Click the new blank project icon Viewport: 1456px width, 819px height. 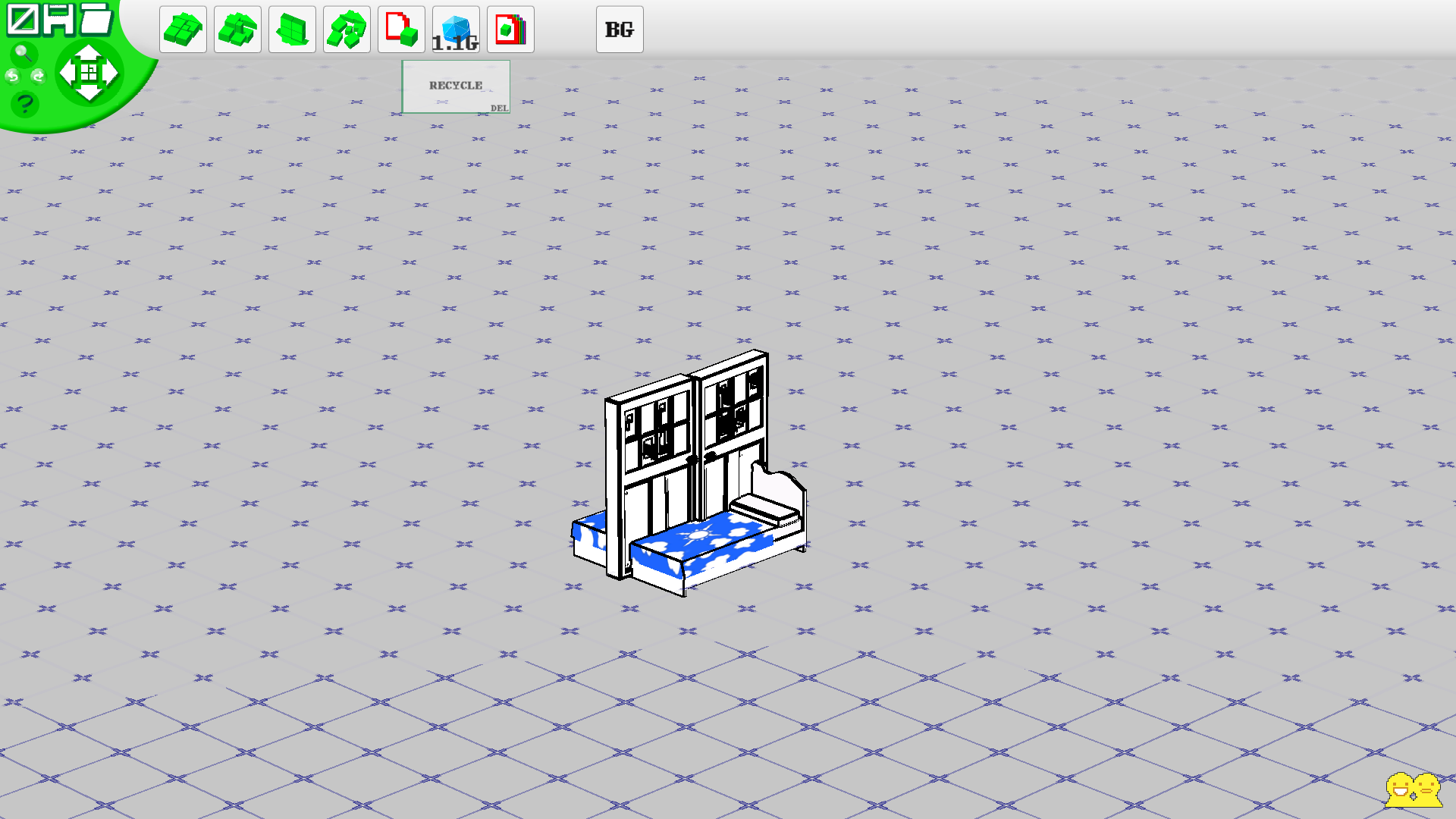click(22, 20)
